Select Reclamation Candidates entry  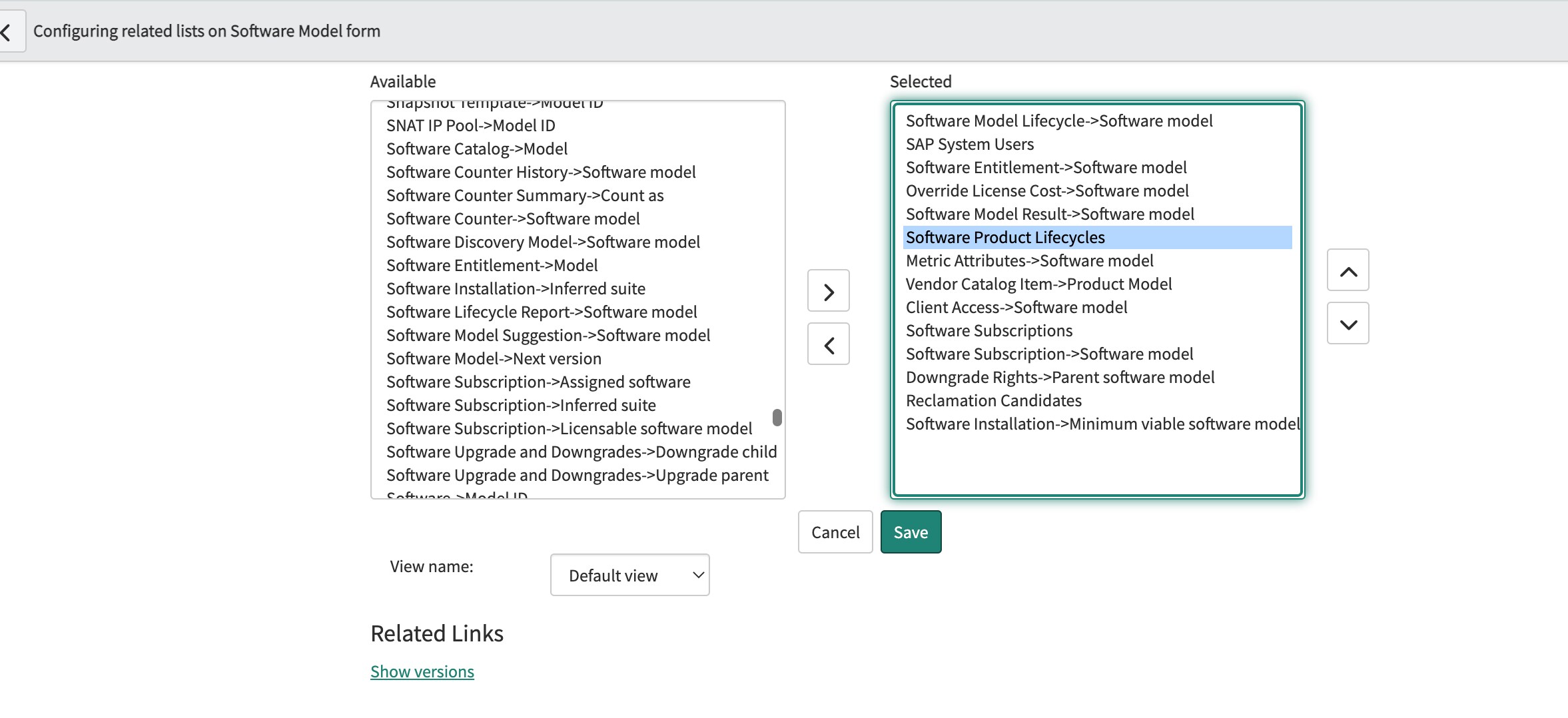(994, 400)
